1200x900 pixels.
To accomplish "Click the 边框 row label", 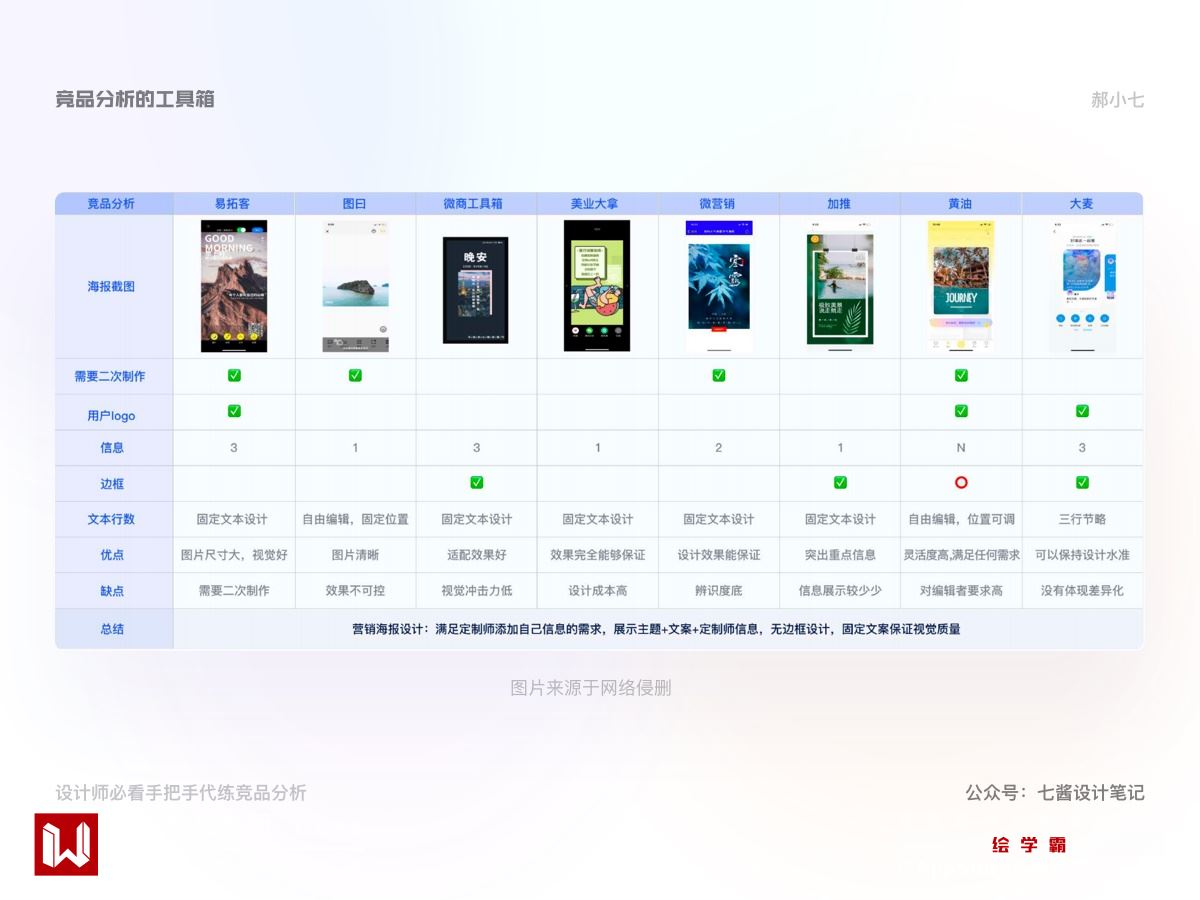I will [x=112, y=484].
